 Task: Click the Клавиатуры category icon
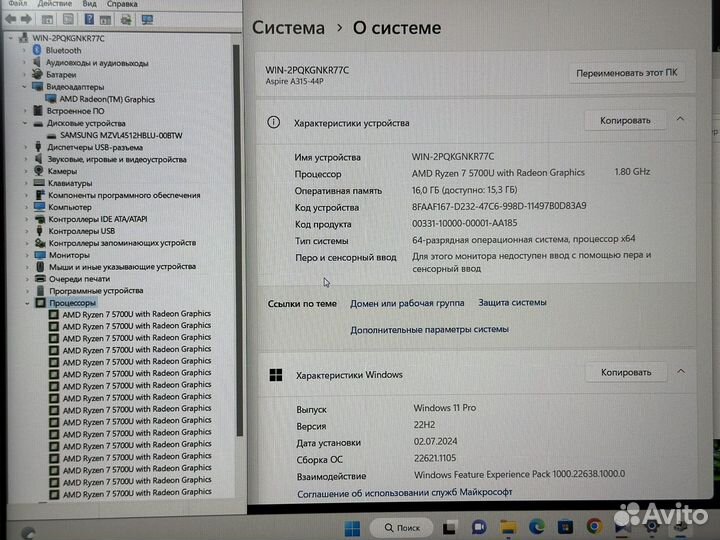tap(39, 183)
